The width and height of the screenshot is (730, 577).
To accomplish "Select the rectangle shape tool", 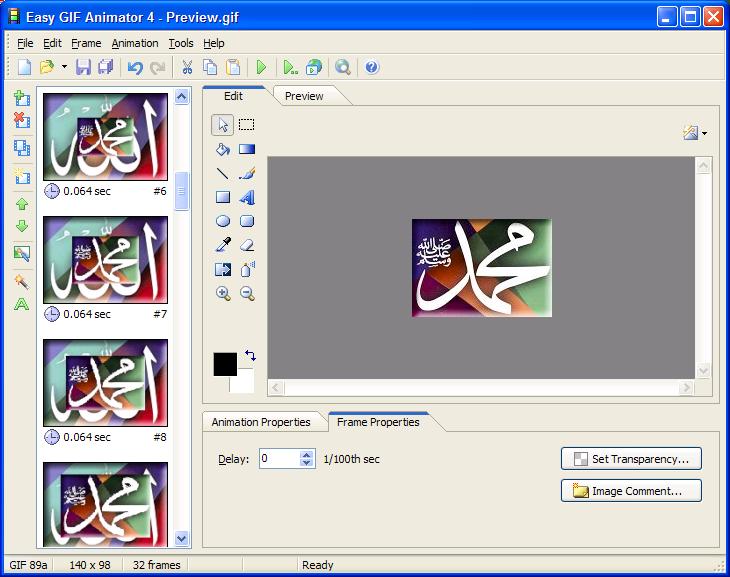I will (223, 197).
